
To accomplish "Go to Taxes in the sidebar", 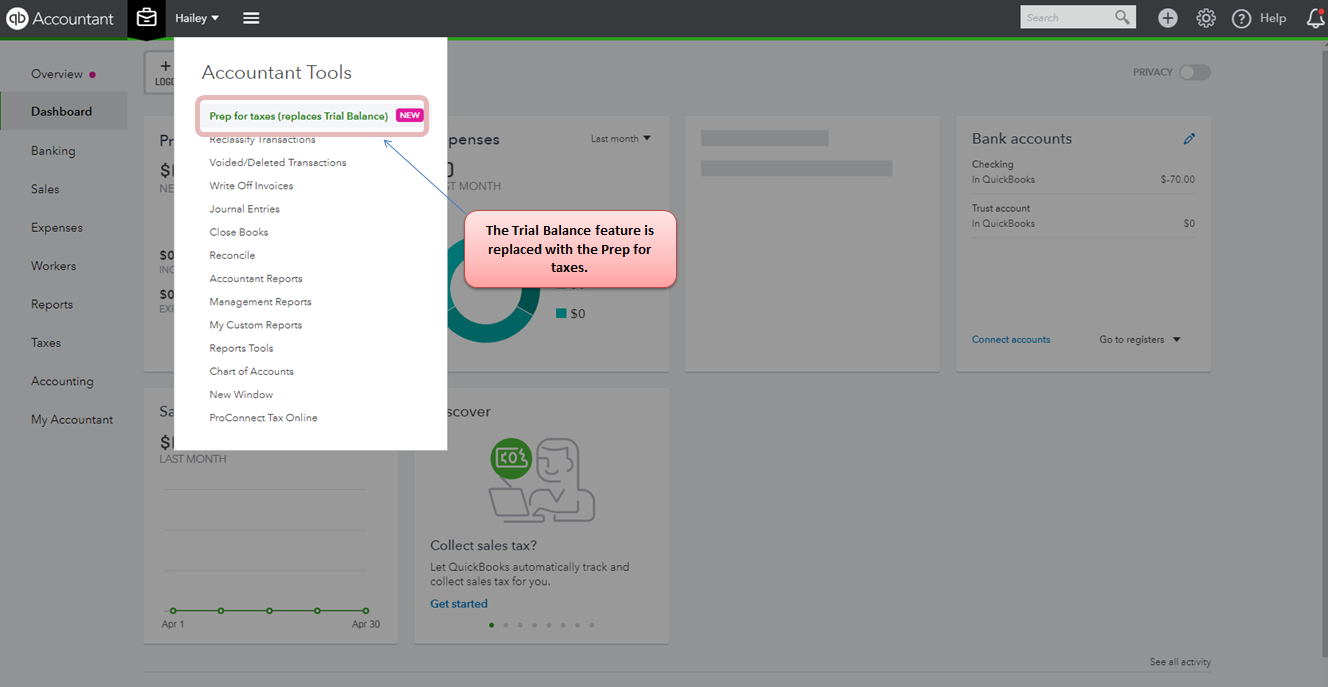I will pos(46,343).
